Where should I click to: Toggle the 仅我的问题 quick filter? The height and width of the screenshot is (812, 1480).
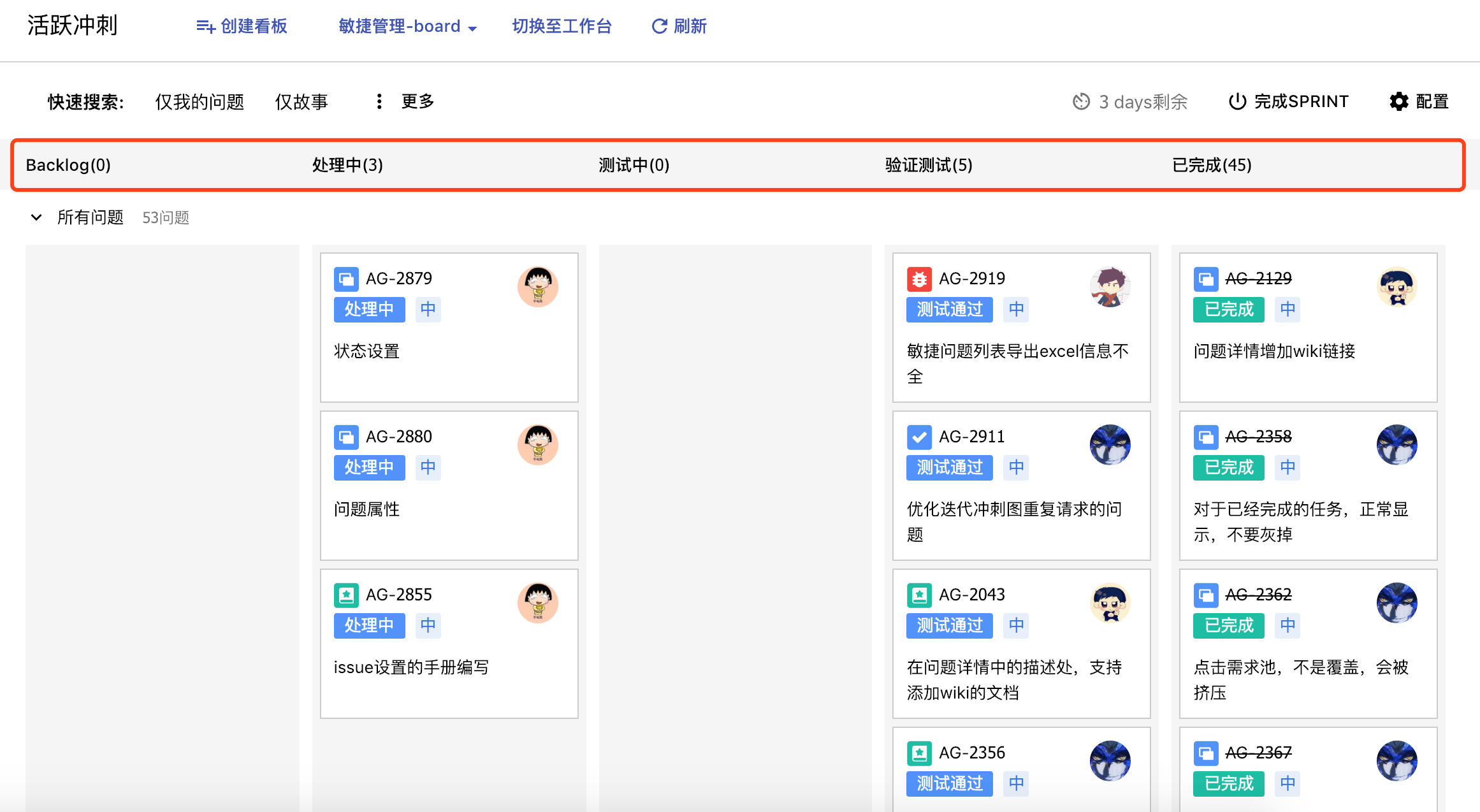[200, 102]
